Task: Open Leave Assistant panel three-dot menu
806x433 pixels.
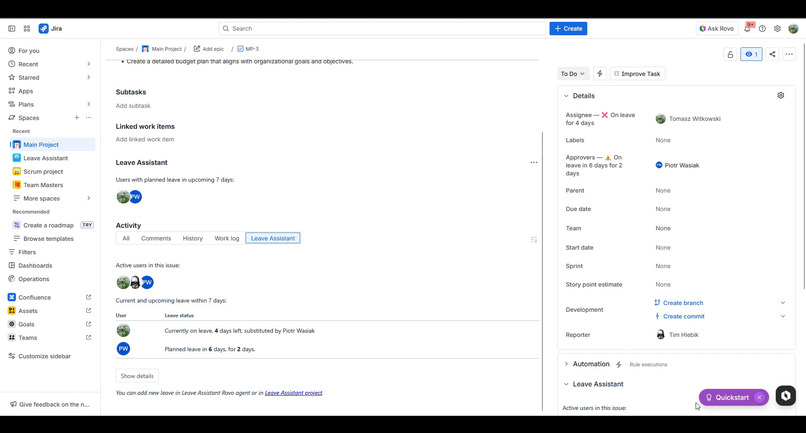Action: 534,163
